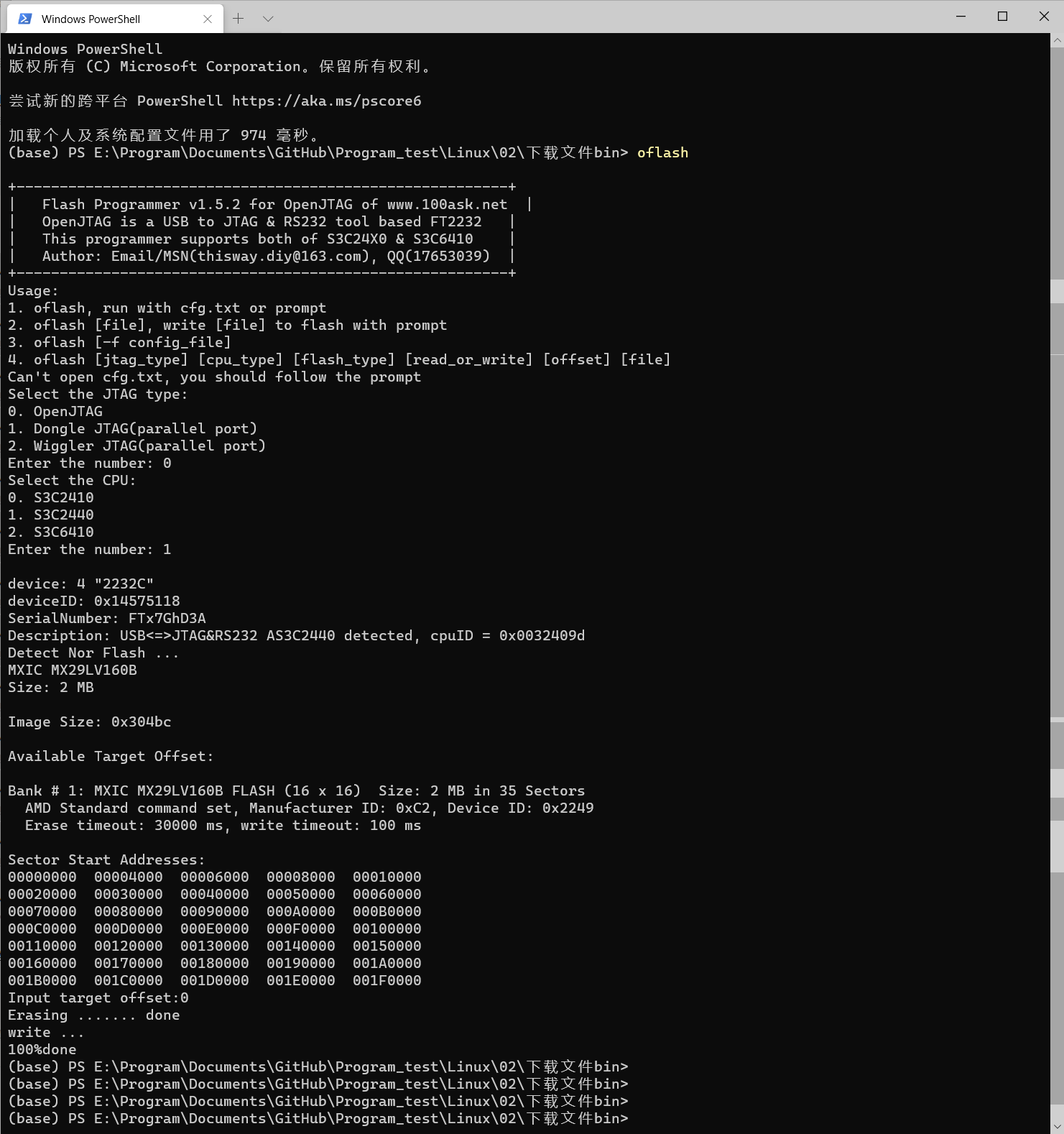Click the 'SerialNumber: FTx7GhD3A' line
Image resolution: width=1064 pixels, height=1134 pixels.
pos(107,619)
